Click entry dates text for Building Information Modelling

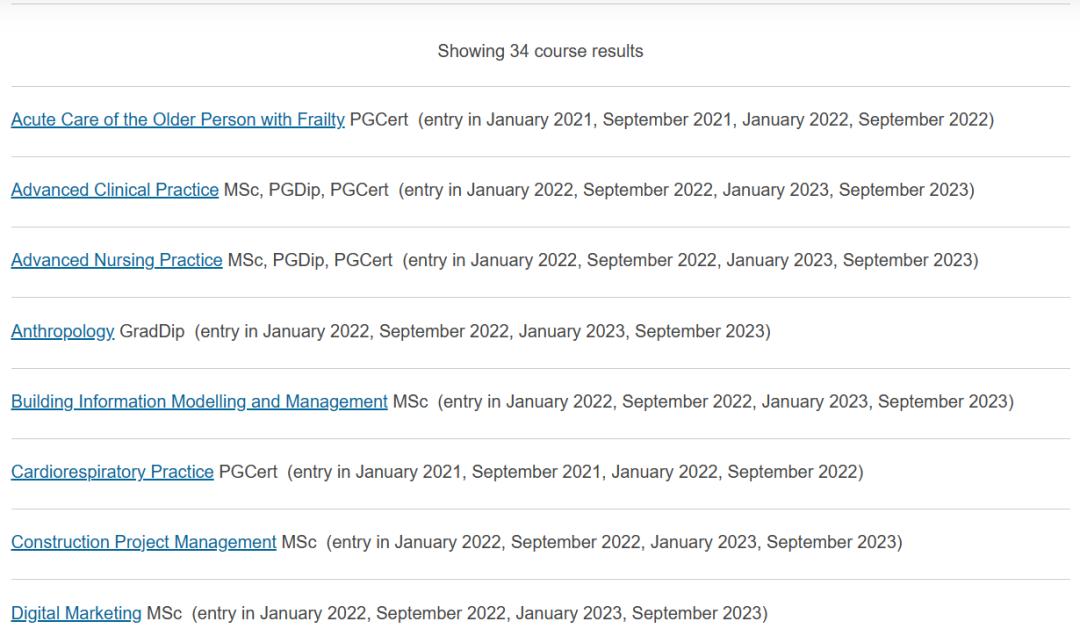(x=725, y=401)
